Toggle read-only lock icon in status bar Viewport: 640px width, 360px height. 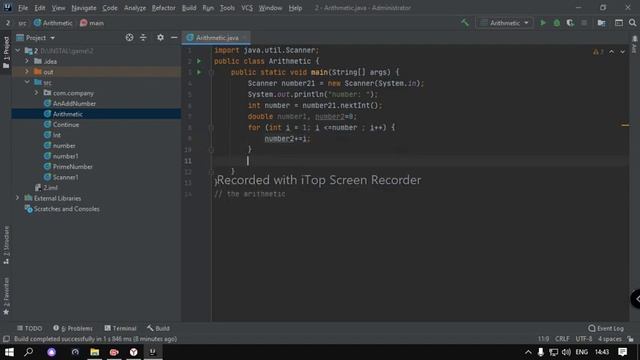[x=631, y=339]
